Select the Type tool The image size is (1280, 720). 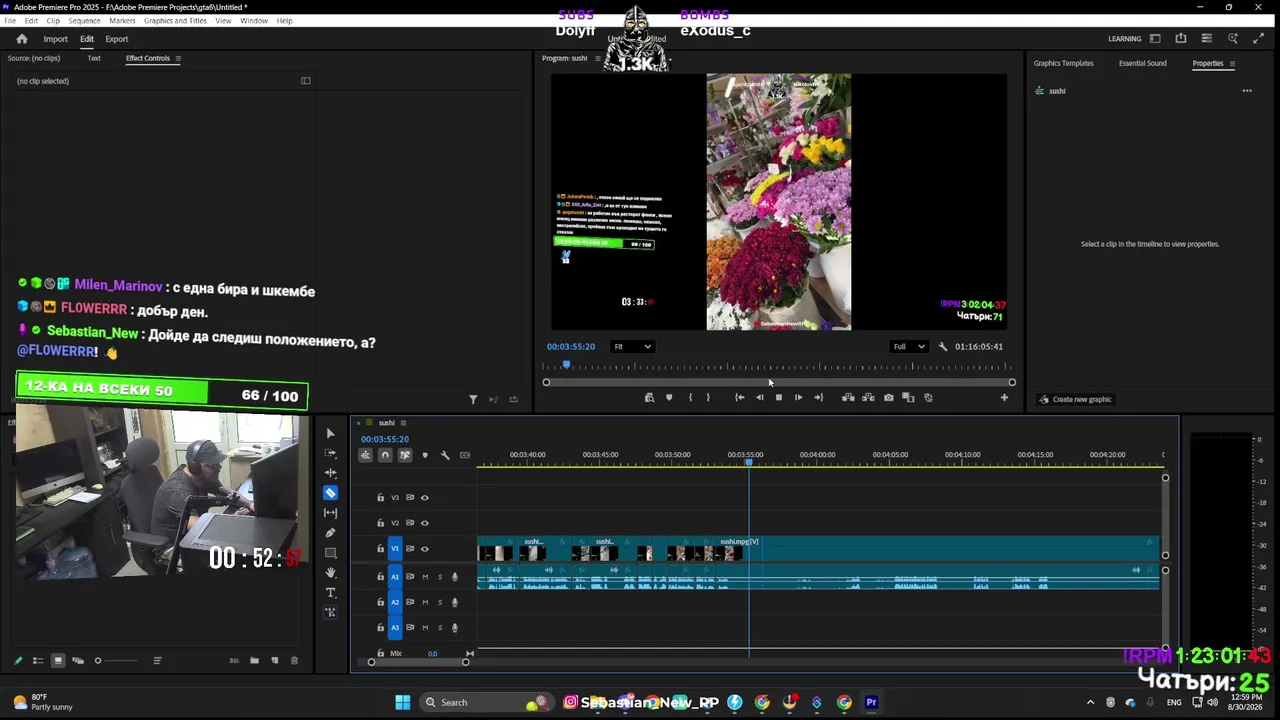331,593
